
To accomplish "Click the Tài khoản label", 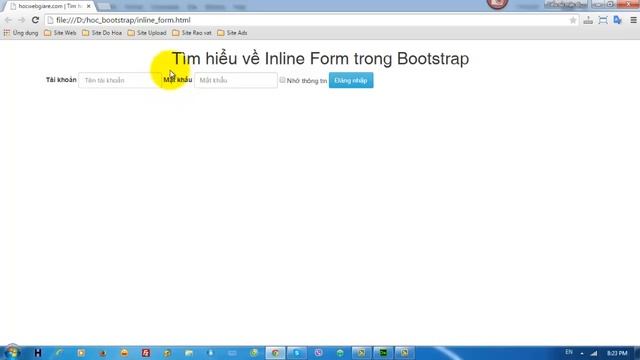I will pos(61,80).
